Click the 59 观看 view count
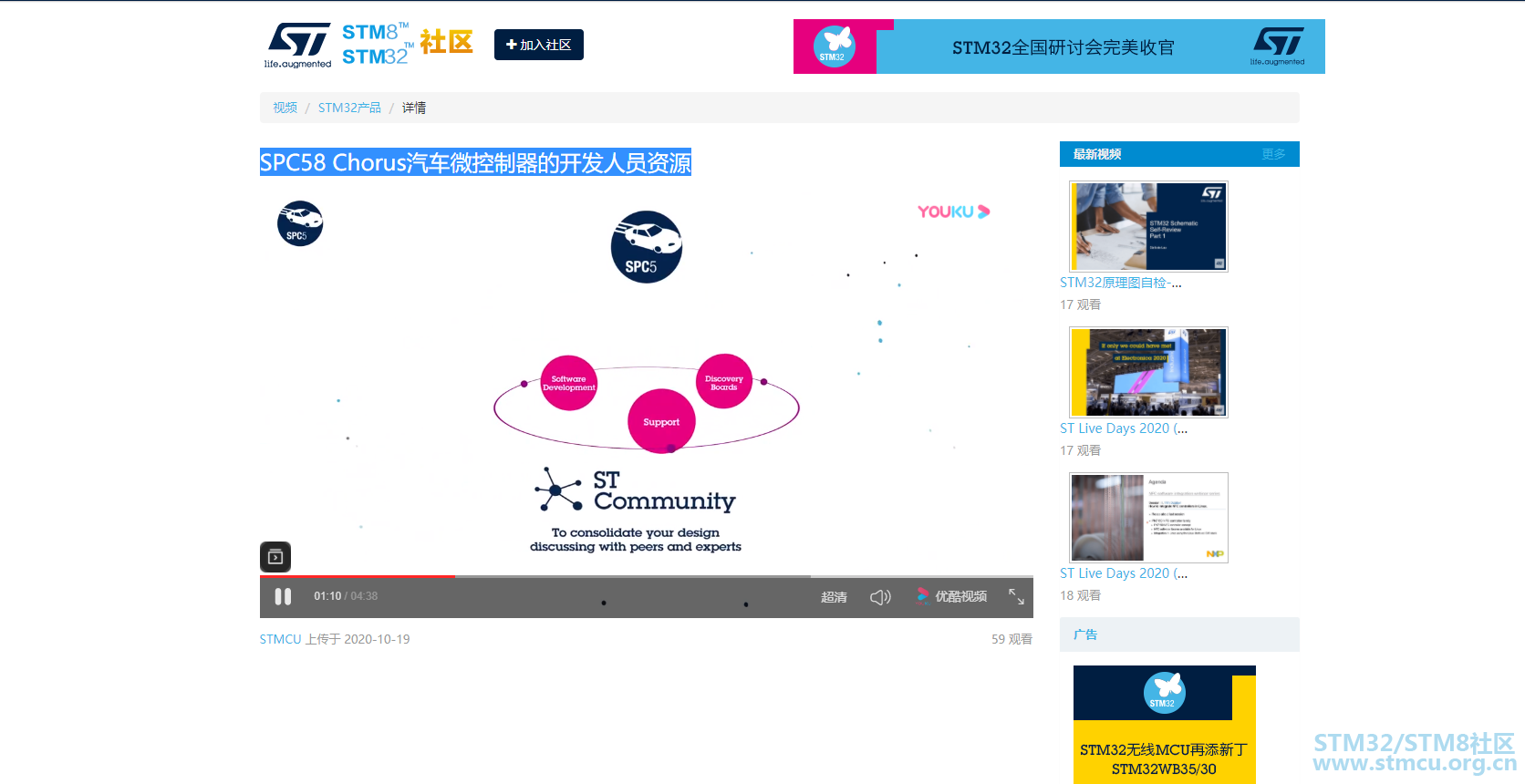The height and width of the screenshot is (784, 1525). [1012, 639]
